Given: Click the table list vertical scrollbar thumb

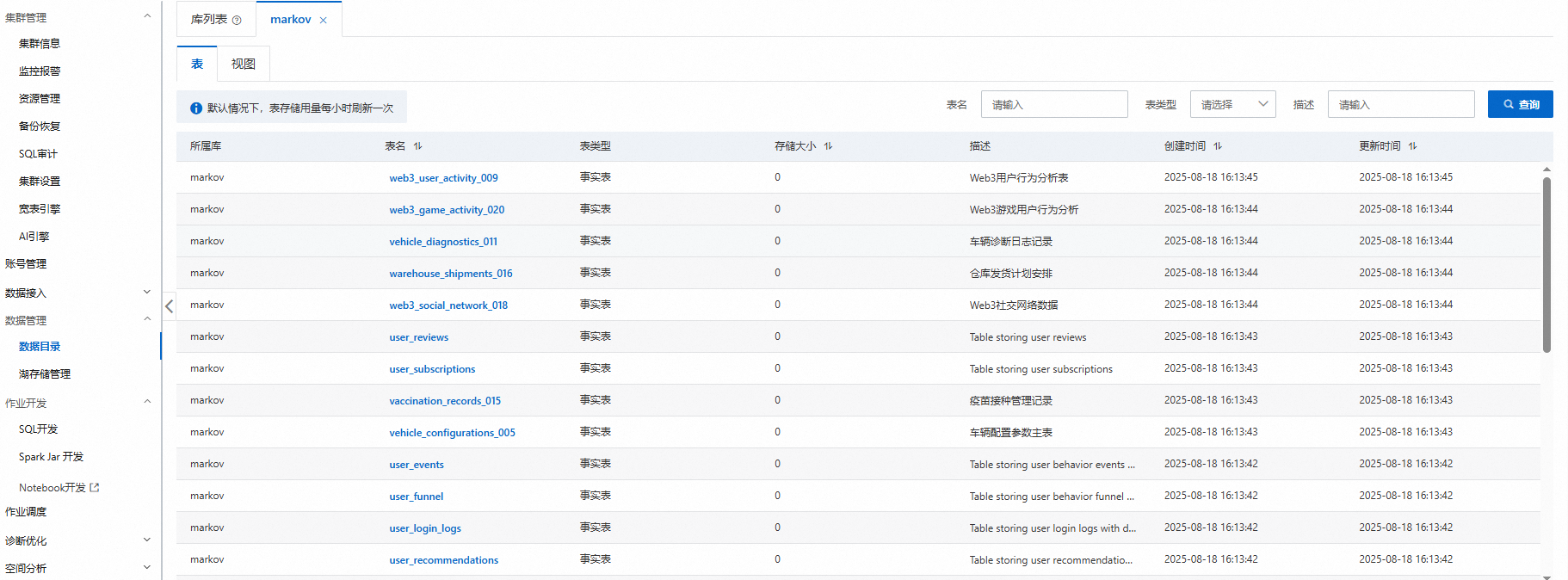Looking at the screenshot, I should [1546, 264].
